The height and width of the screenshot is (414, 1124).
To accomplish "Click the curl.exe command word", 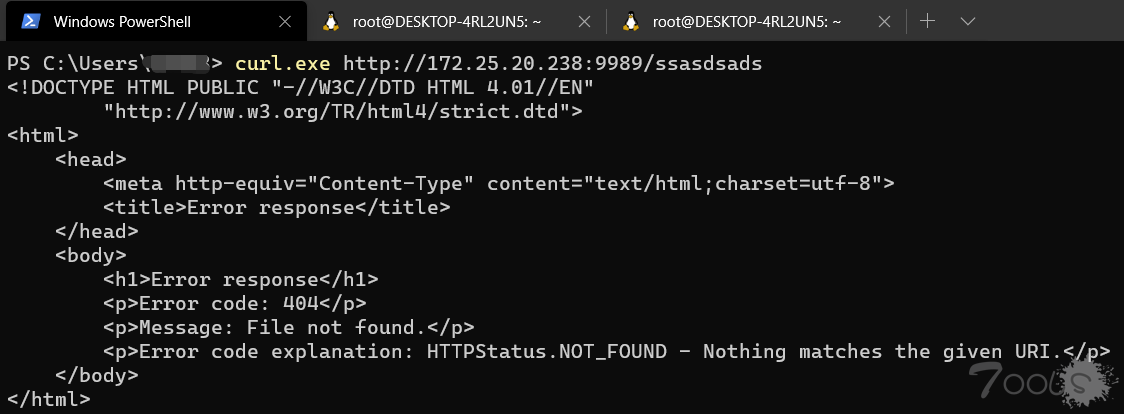I will coord(282,64).
